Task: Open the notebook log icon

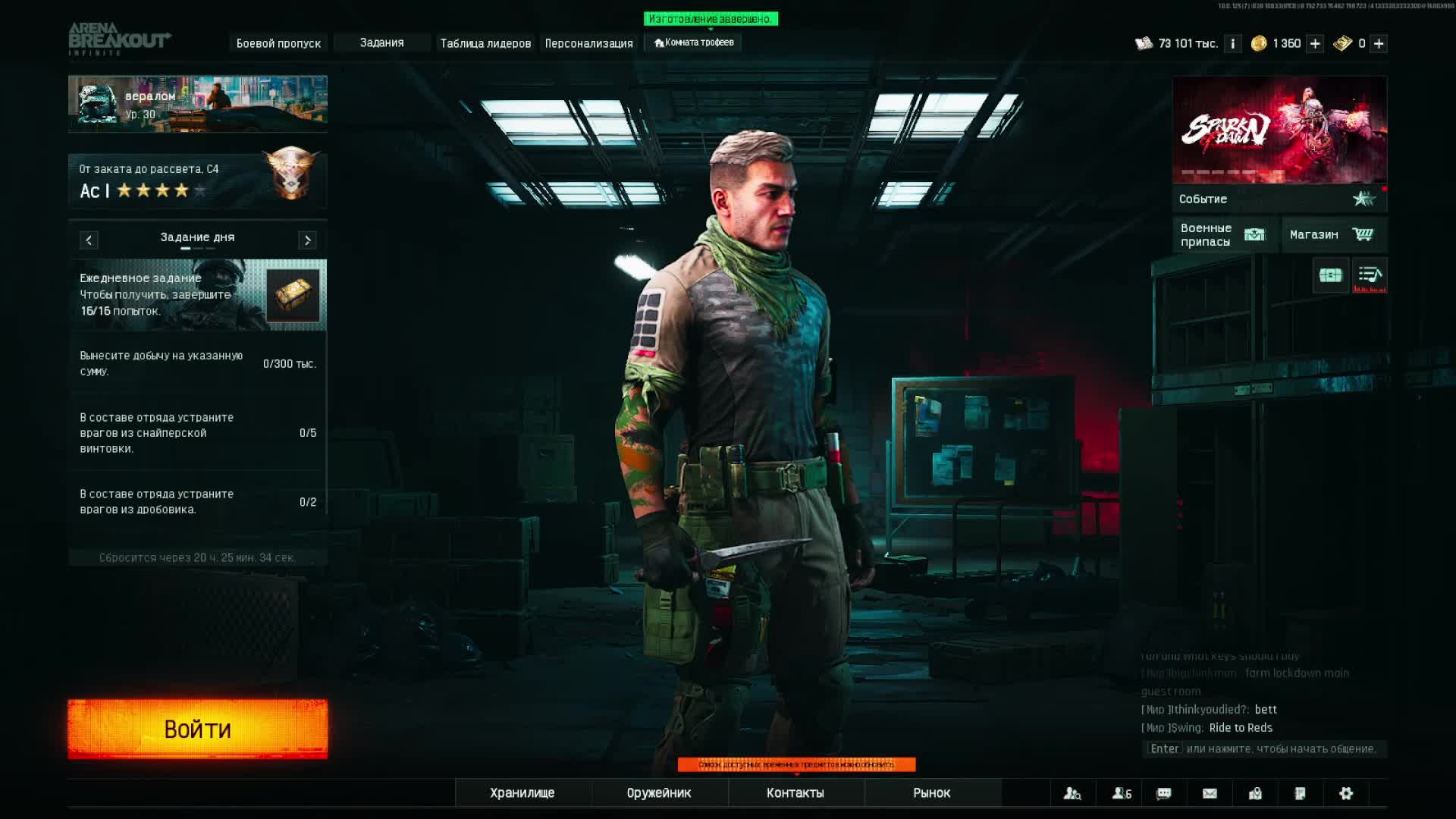Action: [1300, 793]
